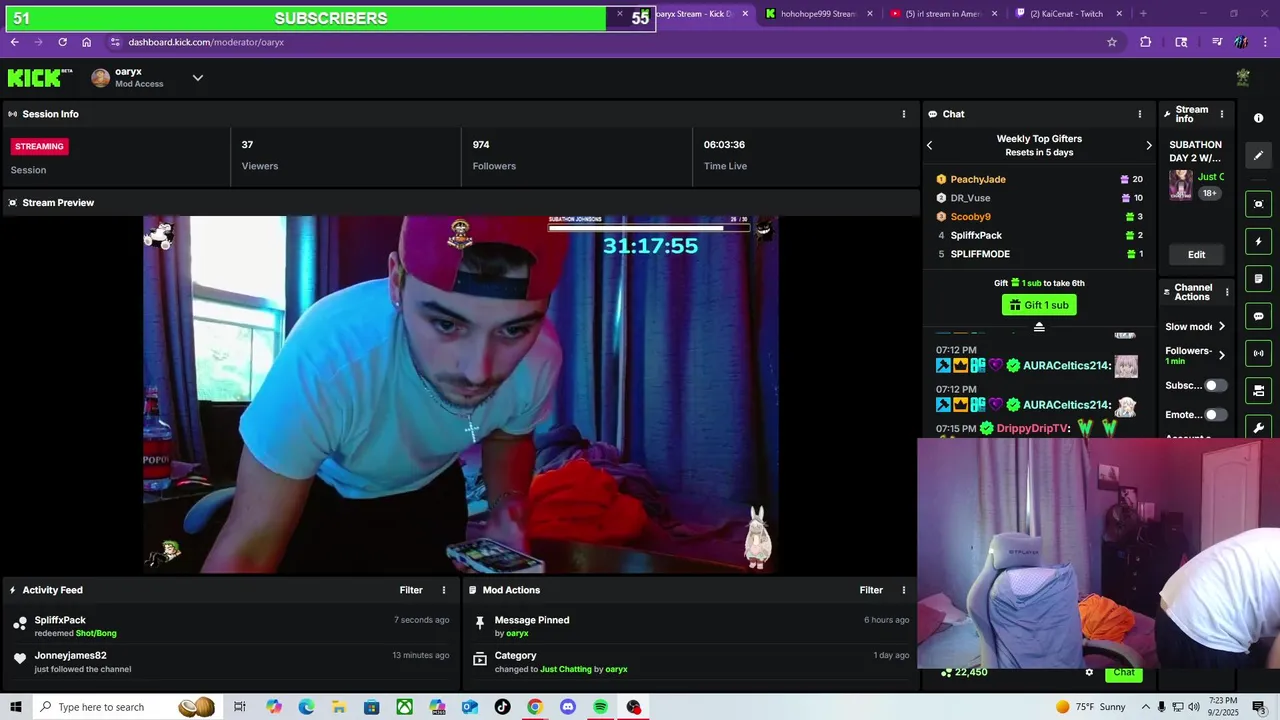The image size is (1280, 720).
Task: Click the DR_Vuse row in top gifters
Action: (1039, 198)
